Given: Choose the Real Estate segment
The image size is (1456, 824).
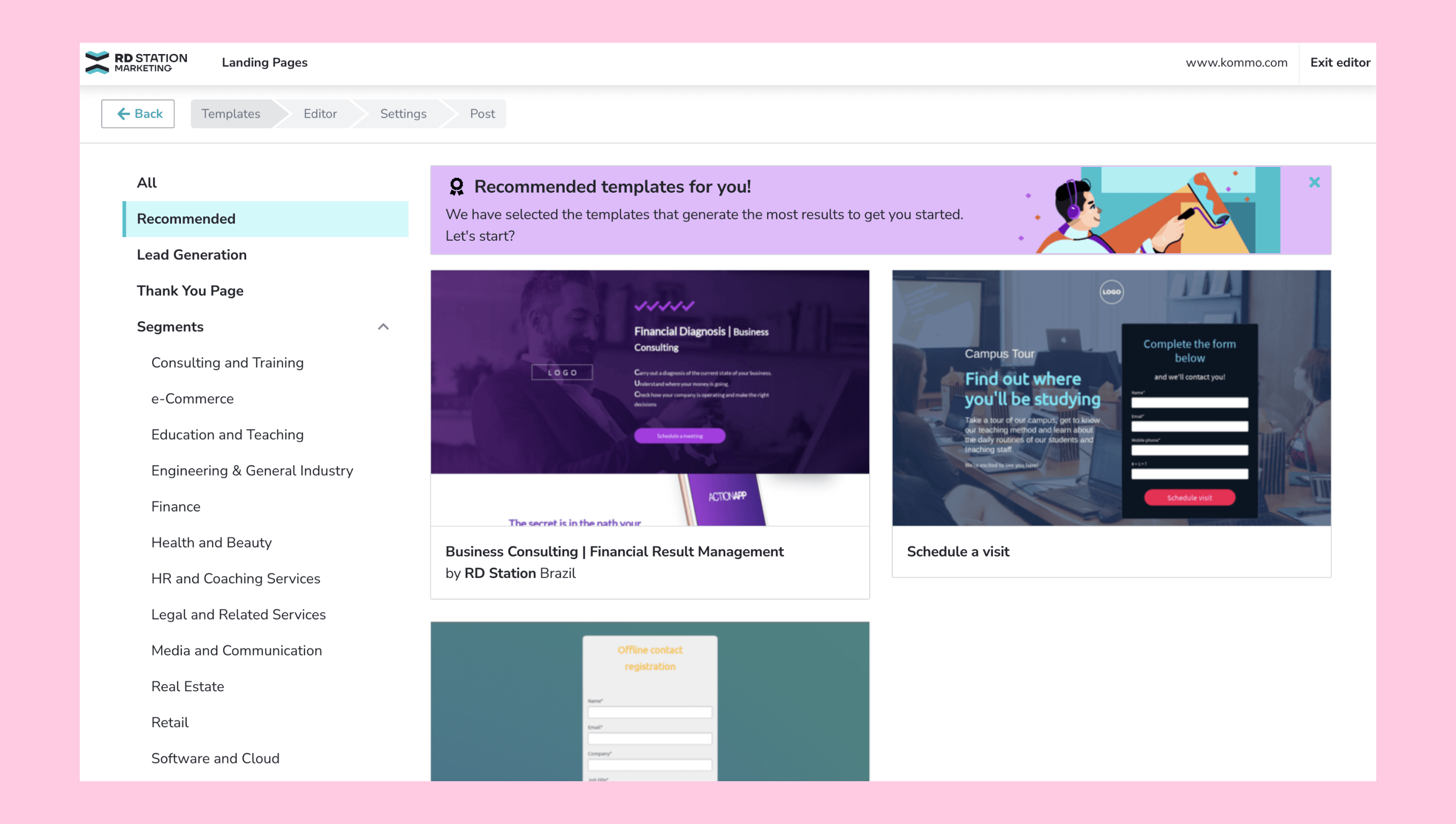Looking at the screenshot, I should (x=187, y=686).
